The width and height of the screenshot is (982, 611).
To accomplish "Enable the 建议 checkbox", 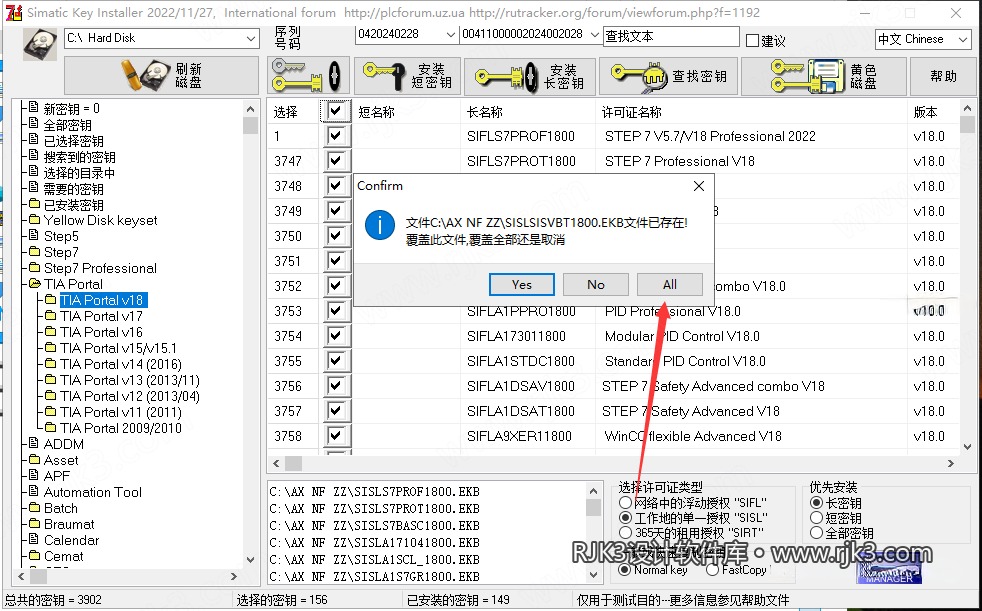I will [x=753, y=41].
